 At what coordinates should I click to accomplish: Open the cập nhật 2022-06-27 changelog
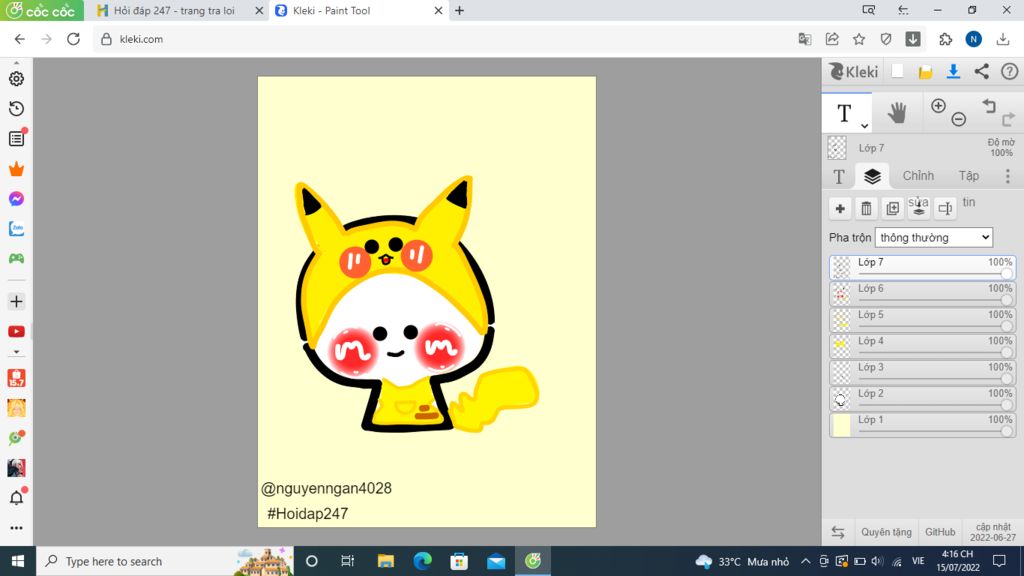(993, 532)
